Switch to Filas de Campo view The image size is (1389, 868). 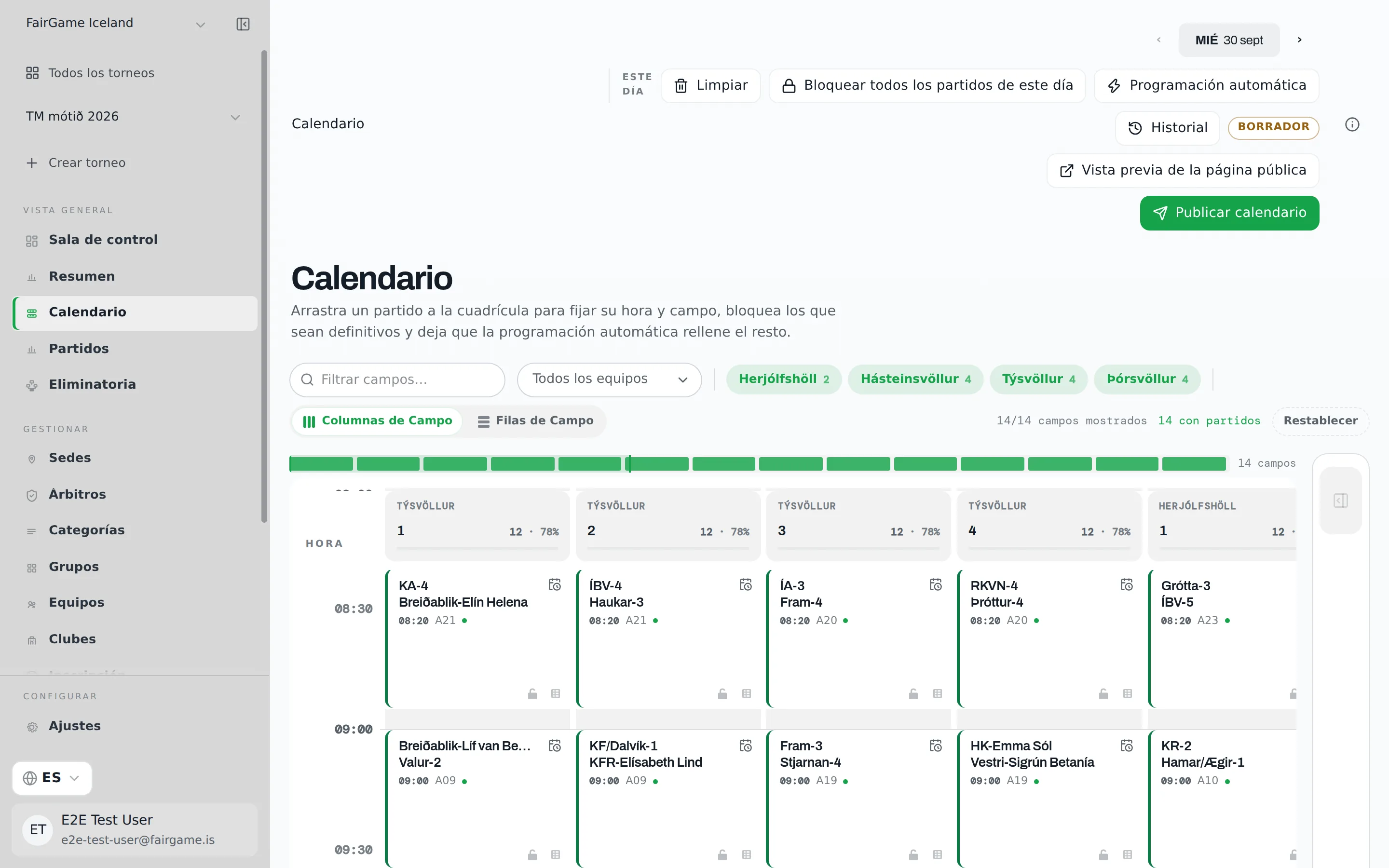(535, 421)
